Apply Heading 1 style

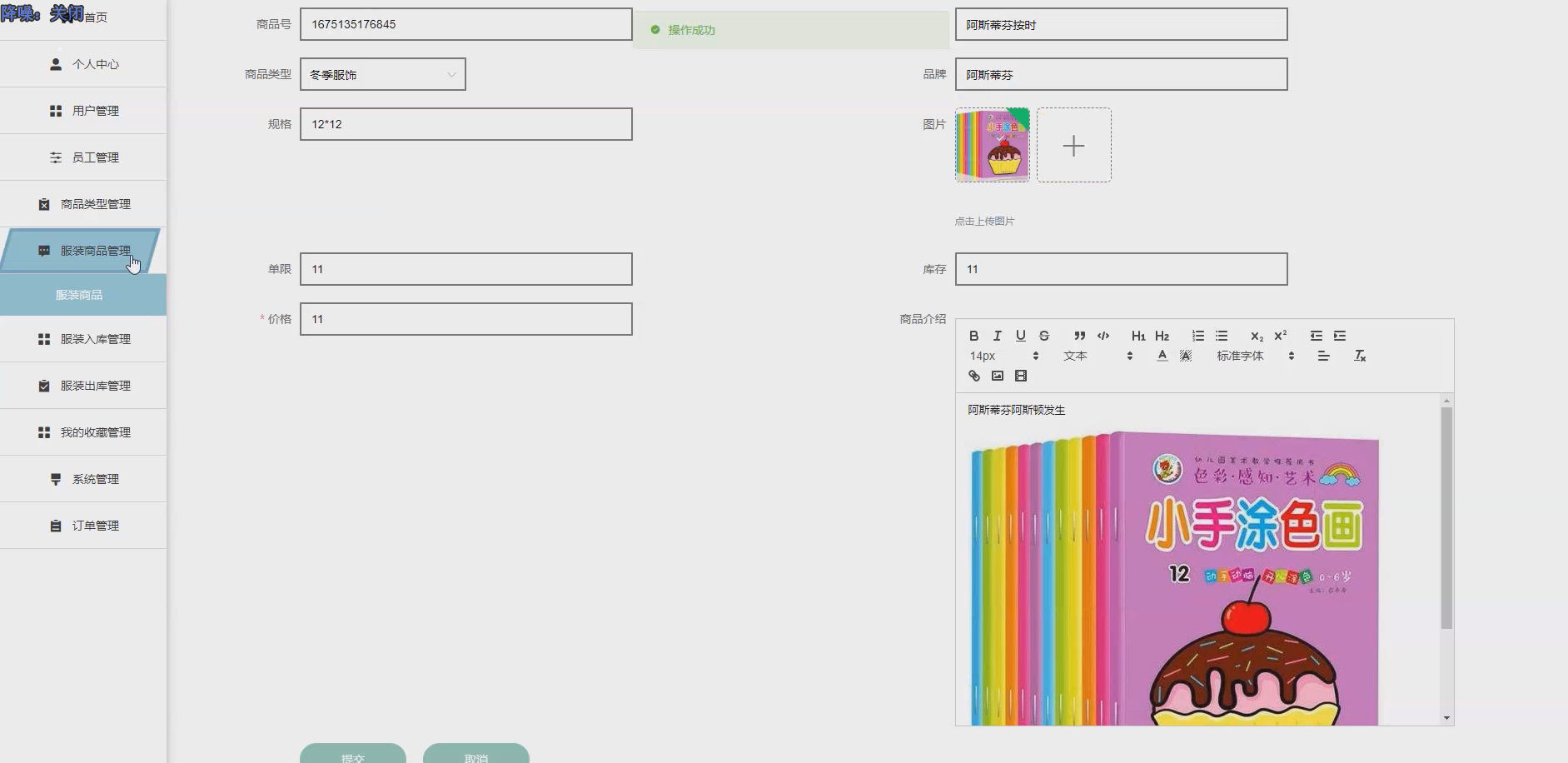click(x=1138, y=336)
